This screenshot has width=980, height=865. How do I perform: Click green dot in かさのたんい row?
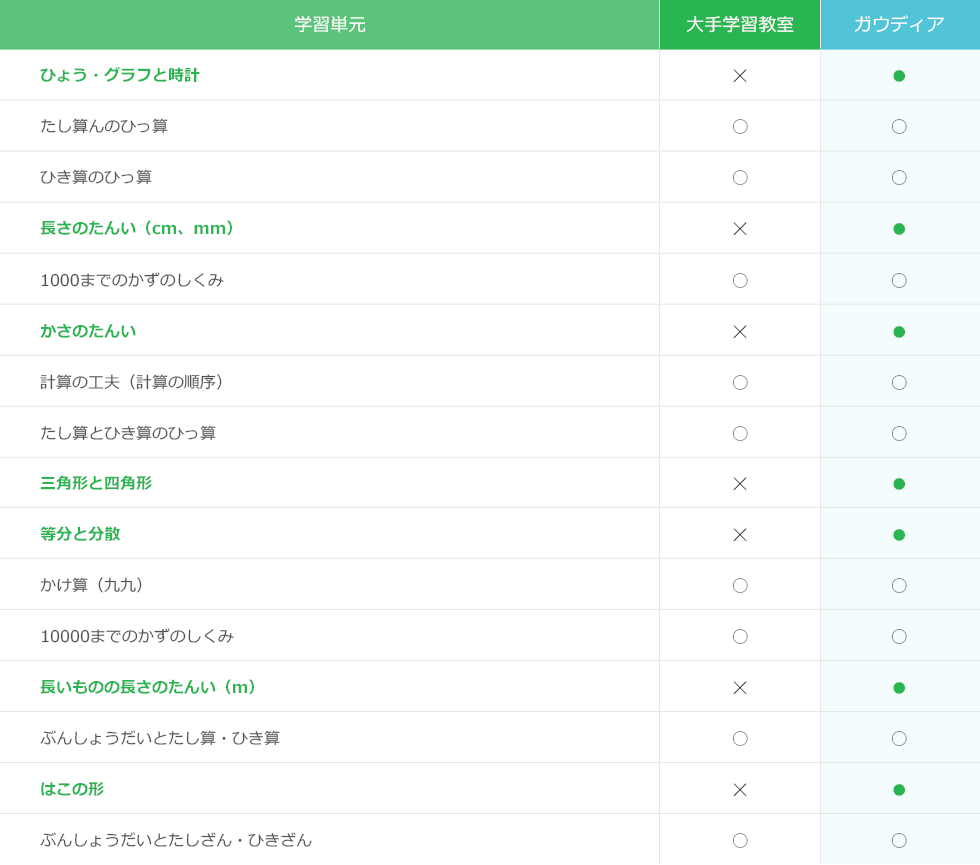[899, 332]
